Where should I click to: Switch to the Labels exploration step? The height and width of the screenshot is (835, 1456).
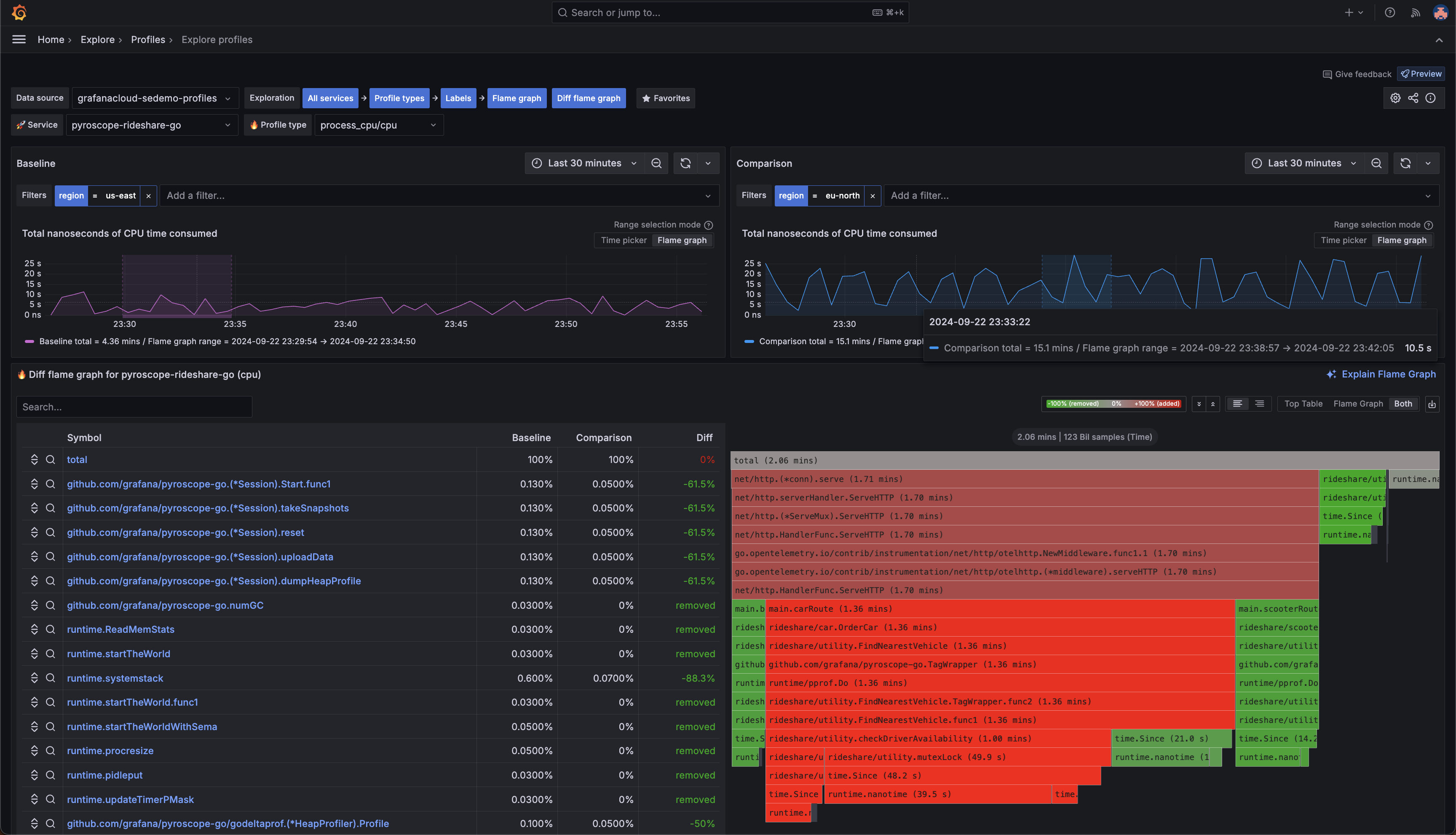(x=458, y=98)
